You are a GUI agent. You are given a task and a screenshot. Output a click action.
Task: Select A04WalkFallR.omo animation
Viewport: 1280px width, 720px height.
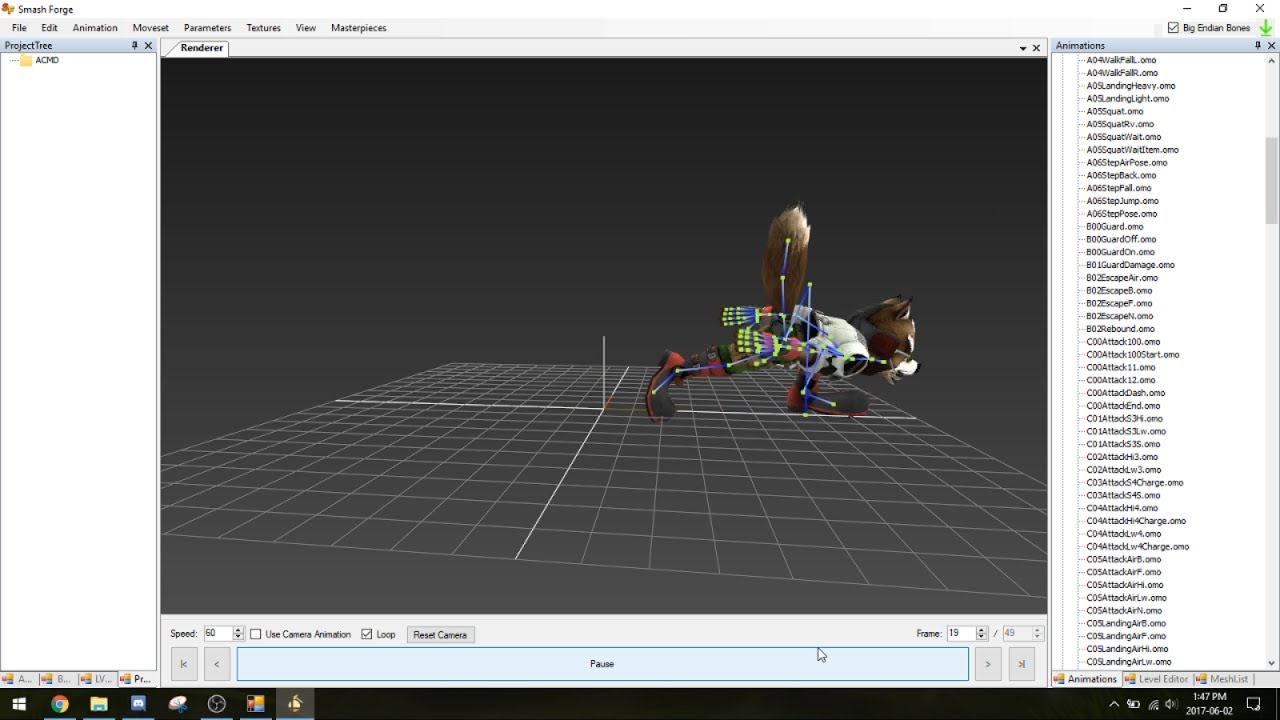point(1122,73)
